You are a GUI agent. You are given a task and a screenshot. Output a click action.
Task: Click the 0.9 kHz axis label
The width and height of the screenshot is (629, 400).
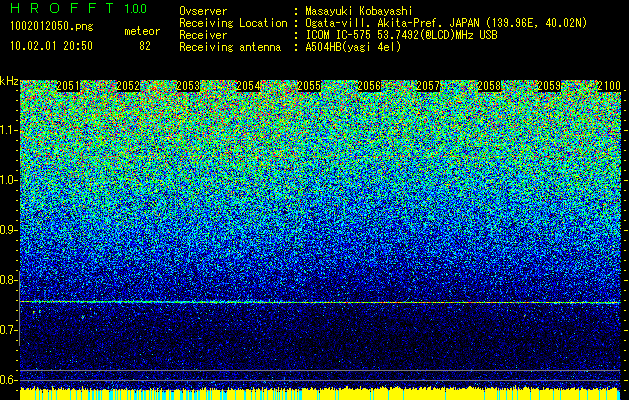point(8,230)
